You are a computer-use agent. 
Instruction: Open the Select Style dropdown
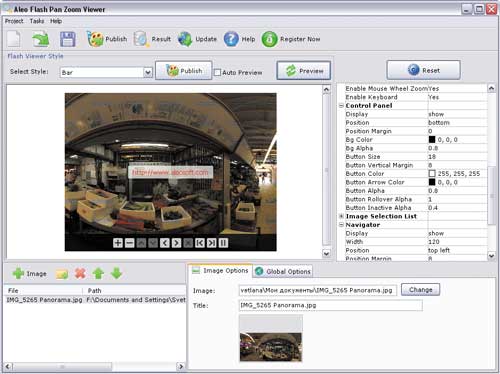[x=147, y=72]
